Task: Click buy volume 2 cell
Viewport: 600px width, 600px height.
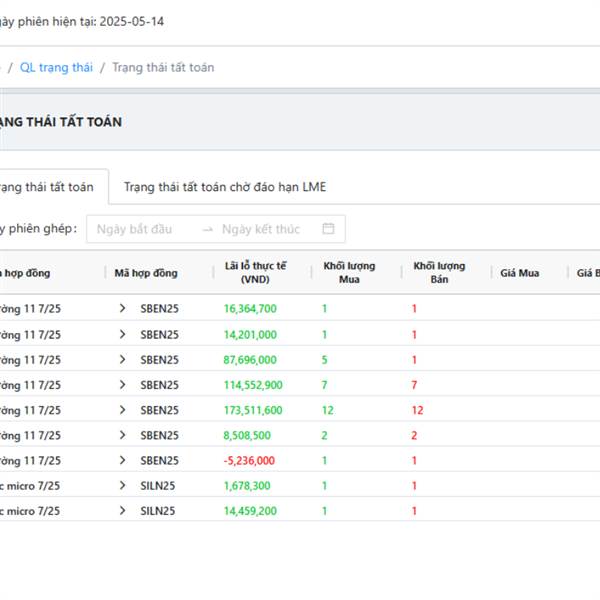Action: (x=324, y=435)
